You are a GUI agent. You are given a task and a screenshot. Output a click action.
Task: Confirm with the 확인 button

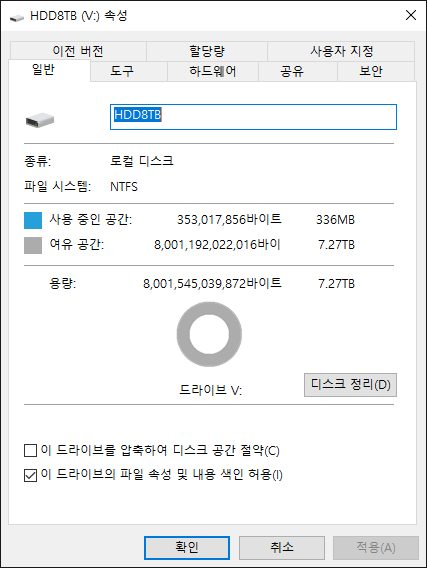click(187, 547)
